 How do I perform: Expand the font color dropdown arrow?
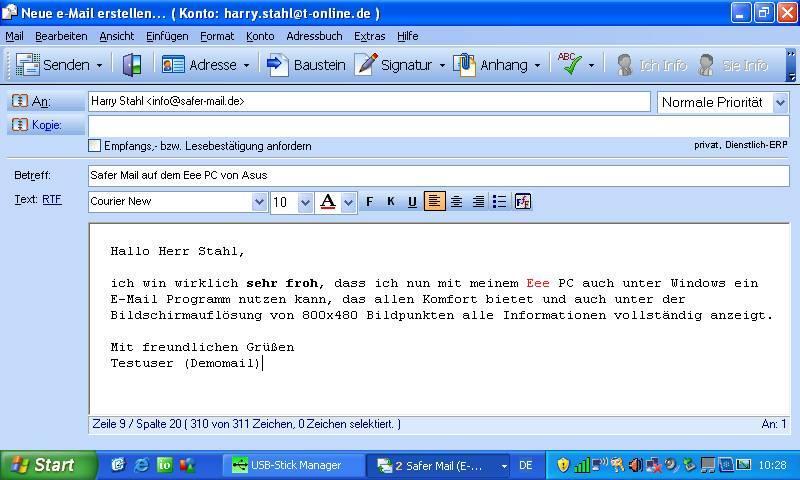point(348,203)
